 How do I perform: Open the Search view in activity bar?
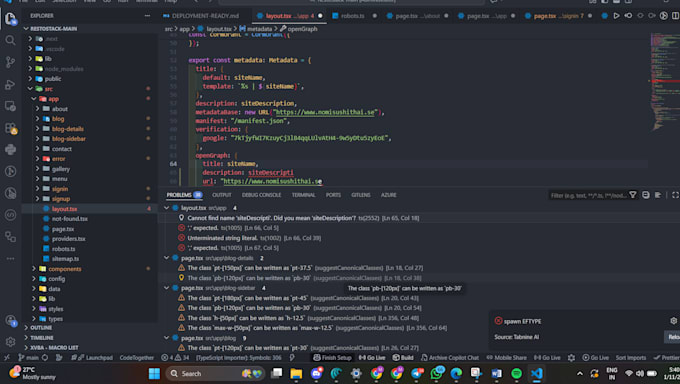click(10, 40)
